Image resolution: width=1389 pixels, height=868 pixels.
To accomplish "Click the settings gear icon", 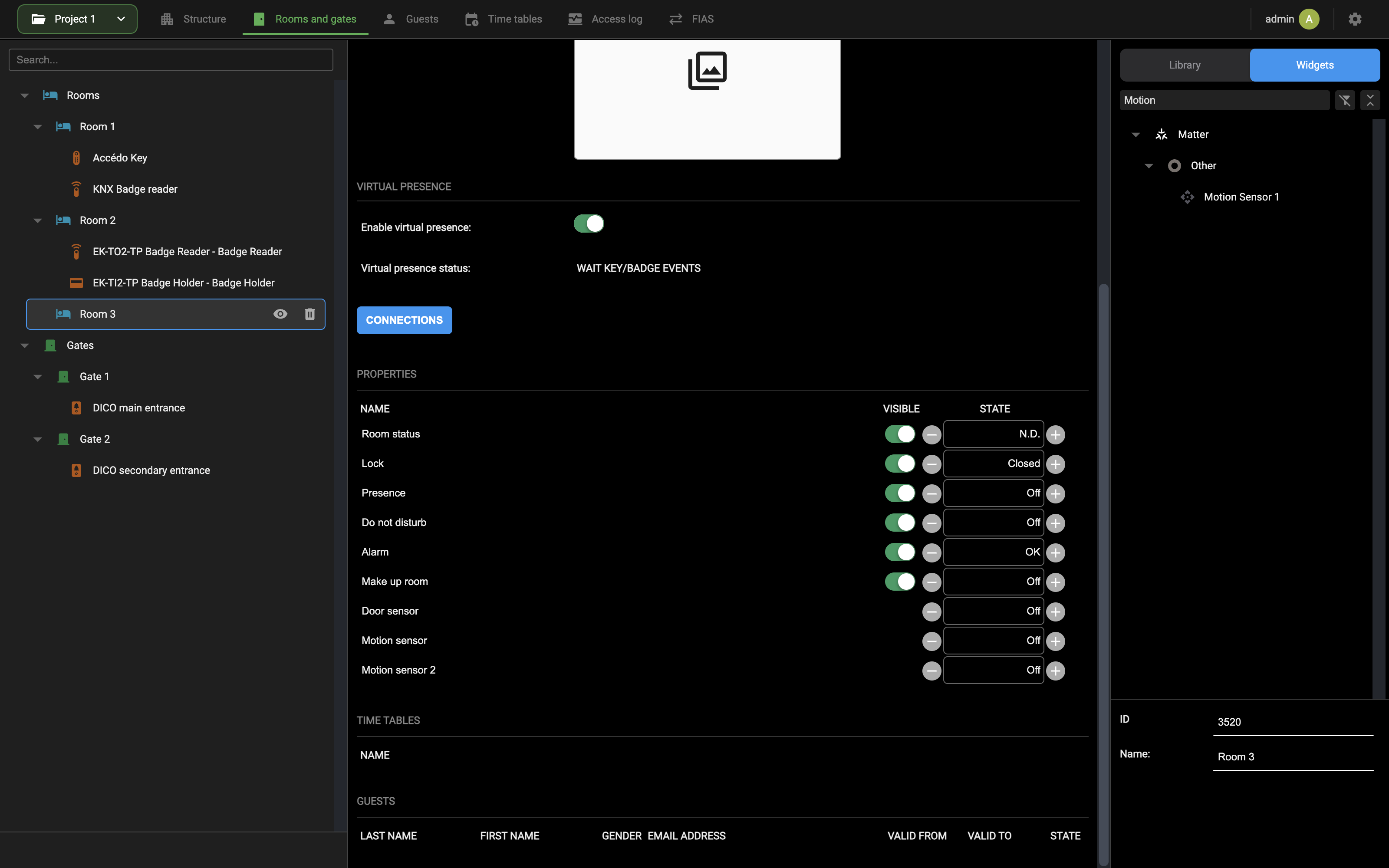I will 1355,19.
